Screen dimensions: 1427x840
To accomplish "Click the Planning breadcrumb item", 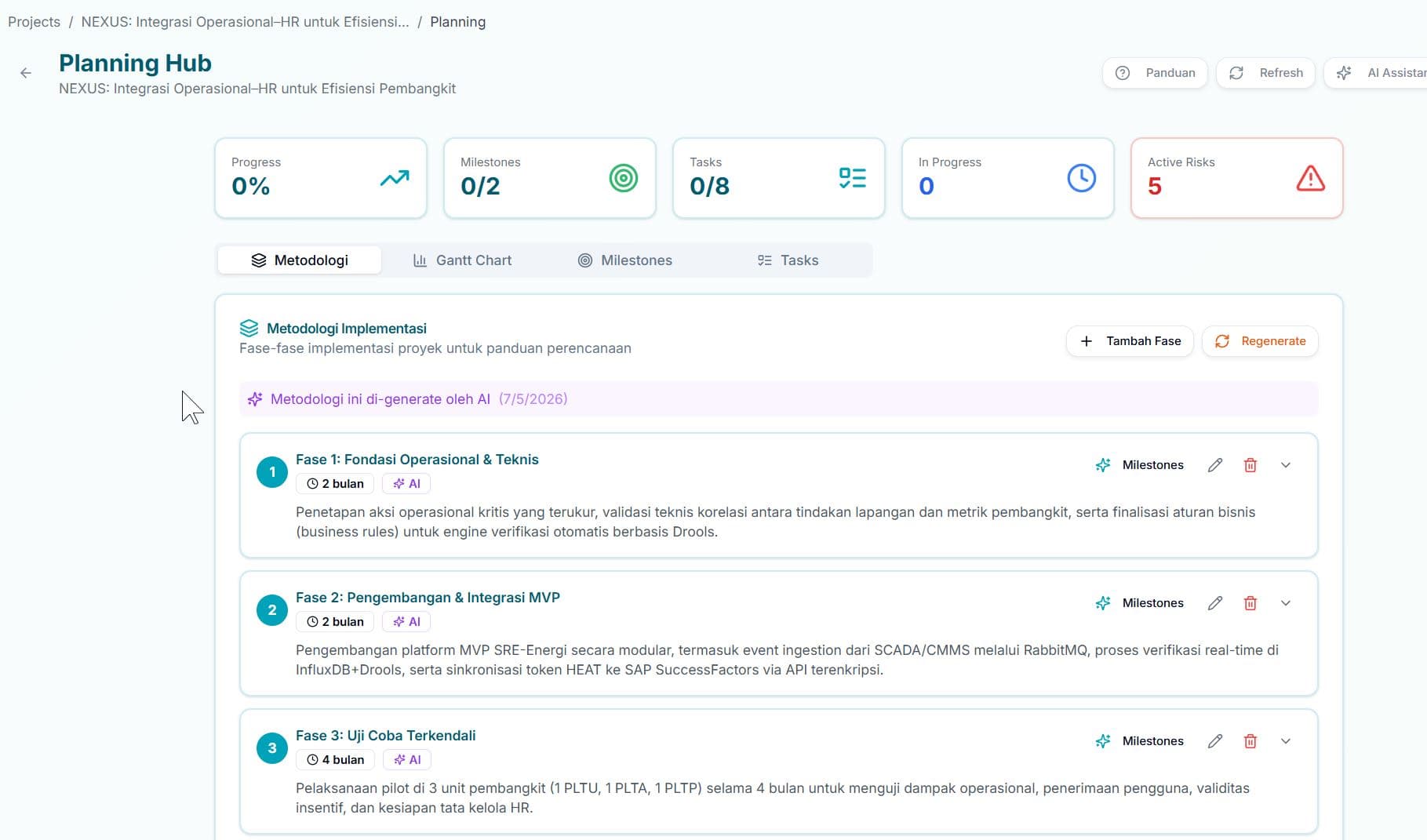I will coord(457,22).
